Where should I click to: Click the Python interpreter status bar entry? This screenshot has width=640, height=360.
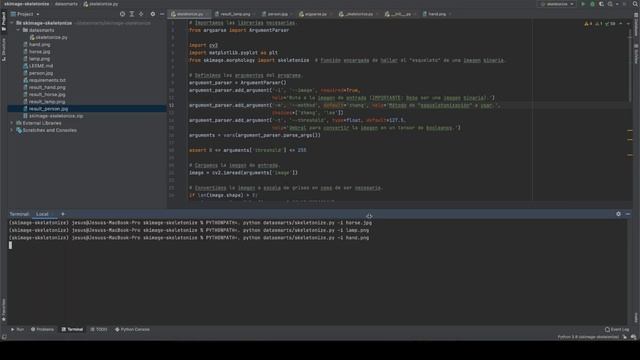pos(588,337)
